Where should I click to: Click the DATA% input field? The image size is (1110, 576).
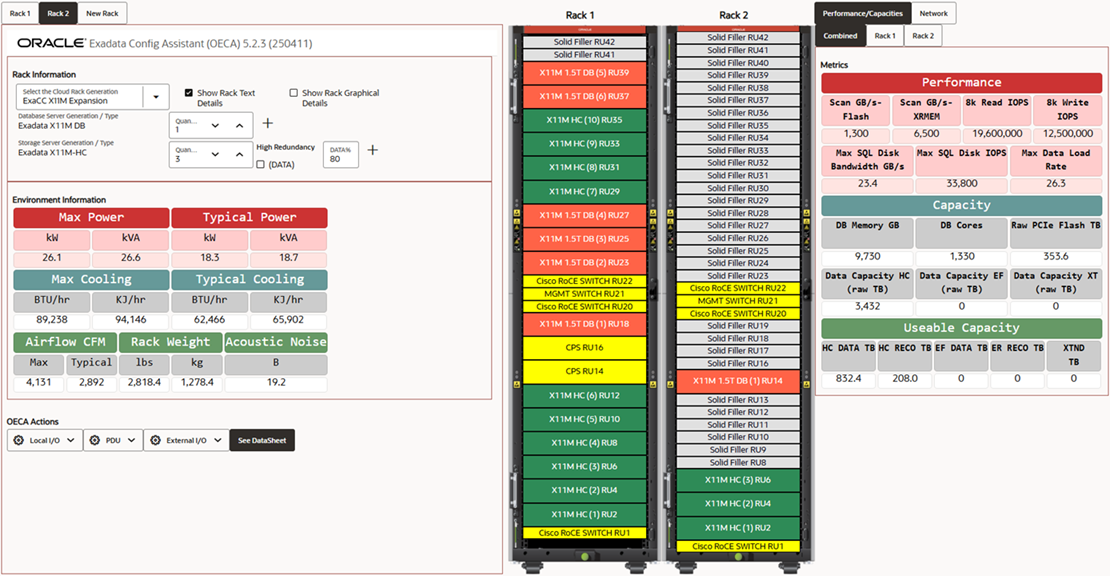coord(341,155)
